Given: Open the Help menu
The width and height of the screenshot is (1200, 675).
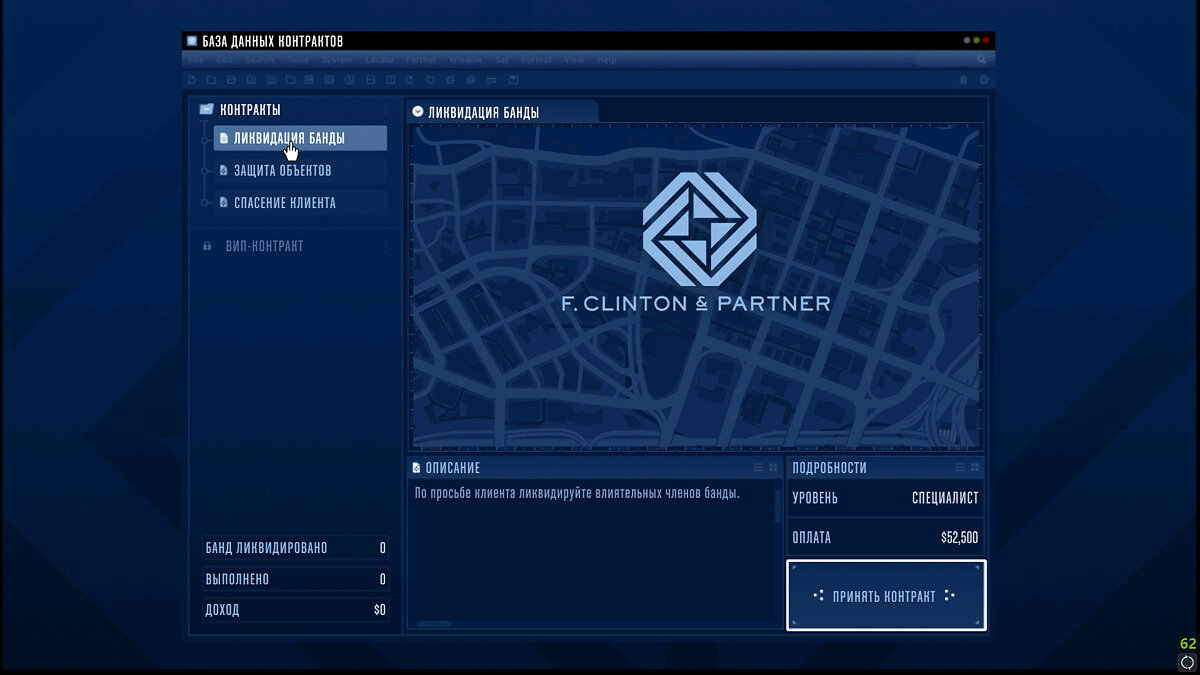Looking at the screenshot, I should [606, 60].
